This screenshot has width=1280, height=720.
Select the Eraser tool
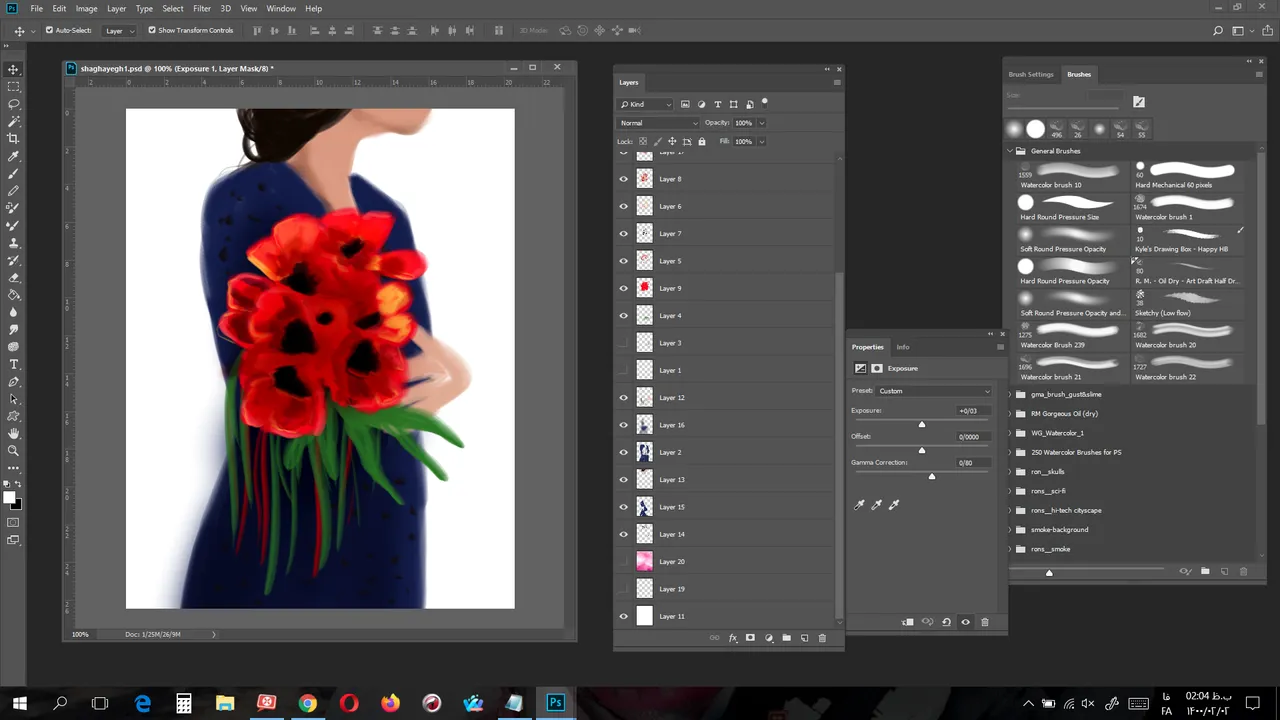pyautogui.click(x=14, y=277)
